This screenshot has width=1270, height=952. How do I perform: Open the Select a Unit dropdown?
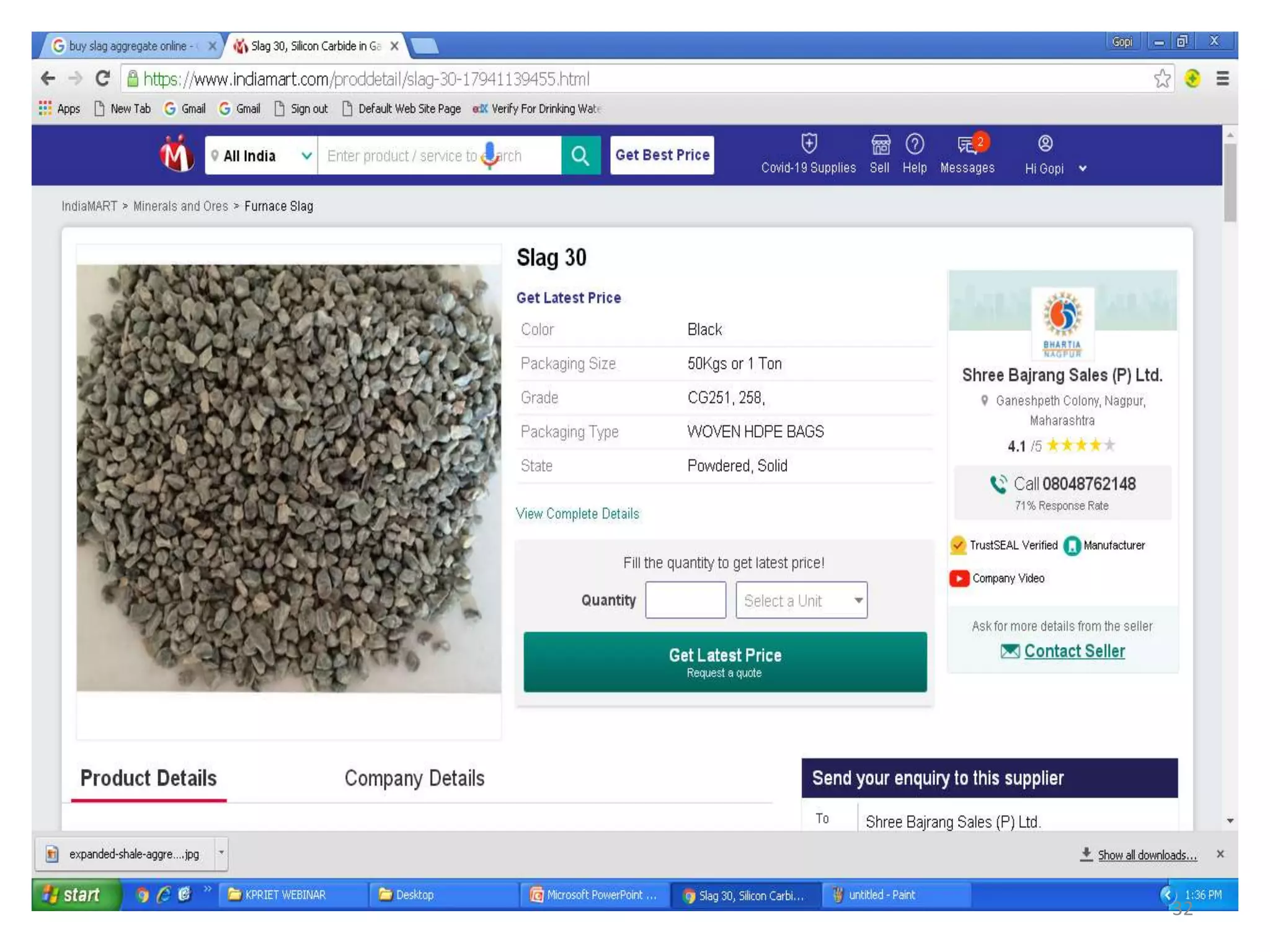(x=801, y=600)
